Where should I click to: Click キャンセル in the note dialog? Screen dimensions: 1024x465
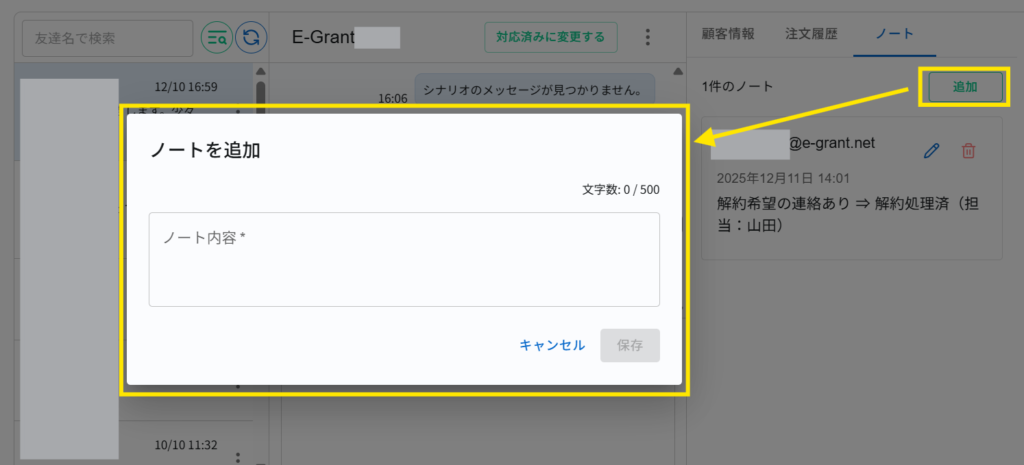[552, 345]
